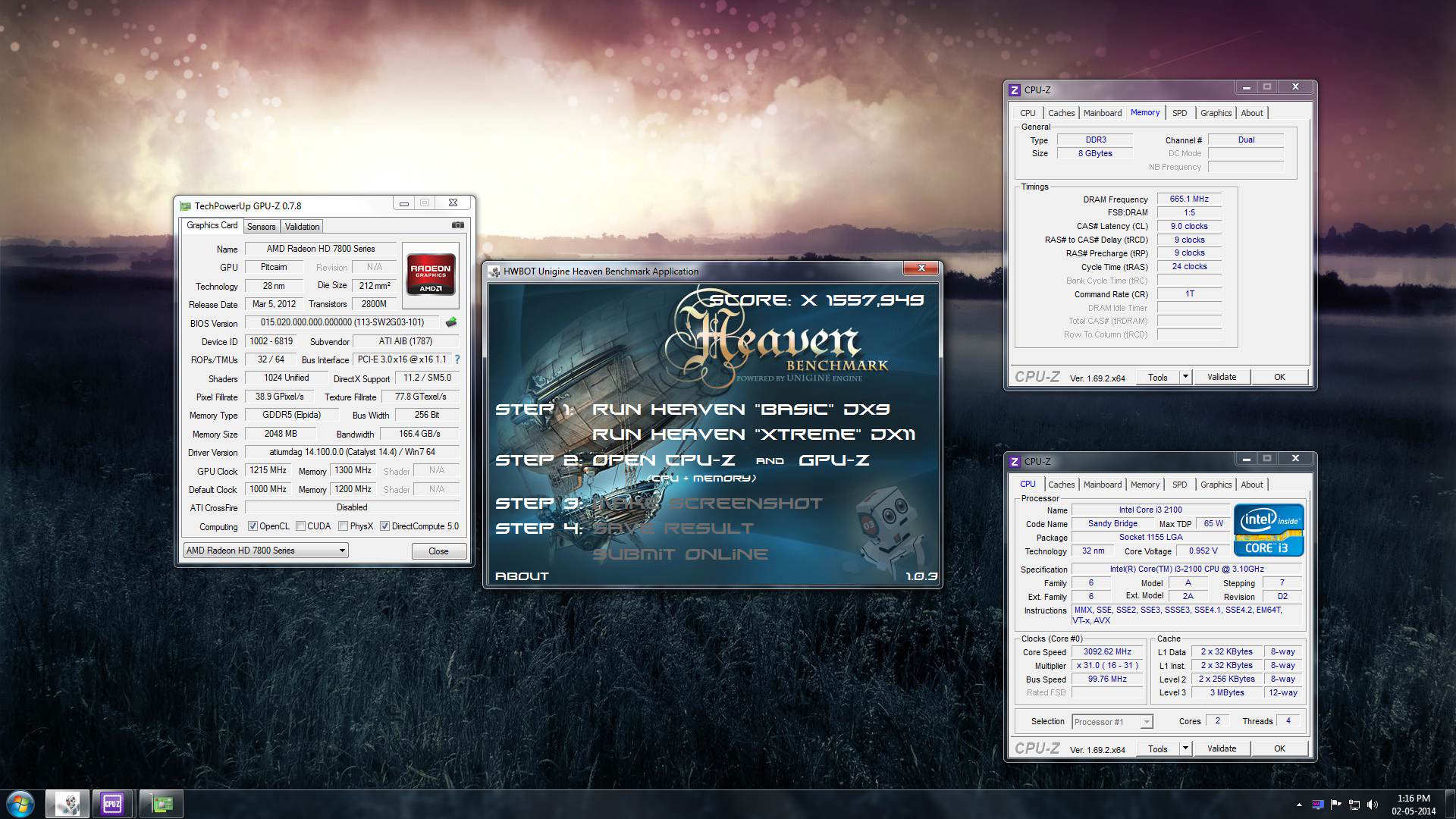
Task: Click the Radeon Graphics AMD logo in GPU-Z
Action: (431, 276)
